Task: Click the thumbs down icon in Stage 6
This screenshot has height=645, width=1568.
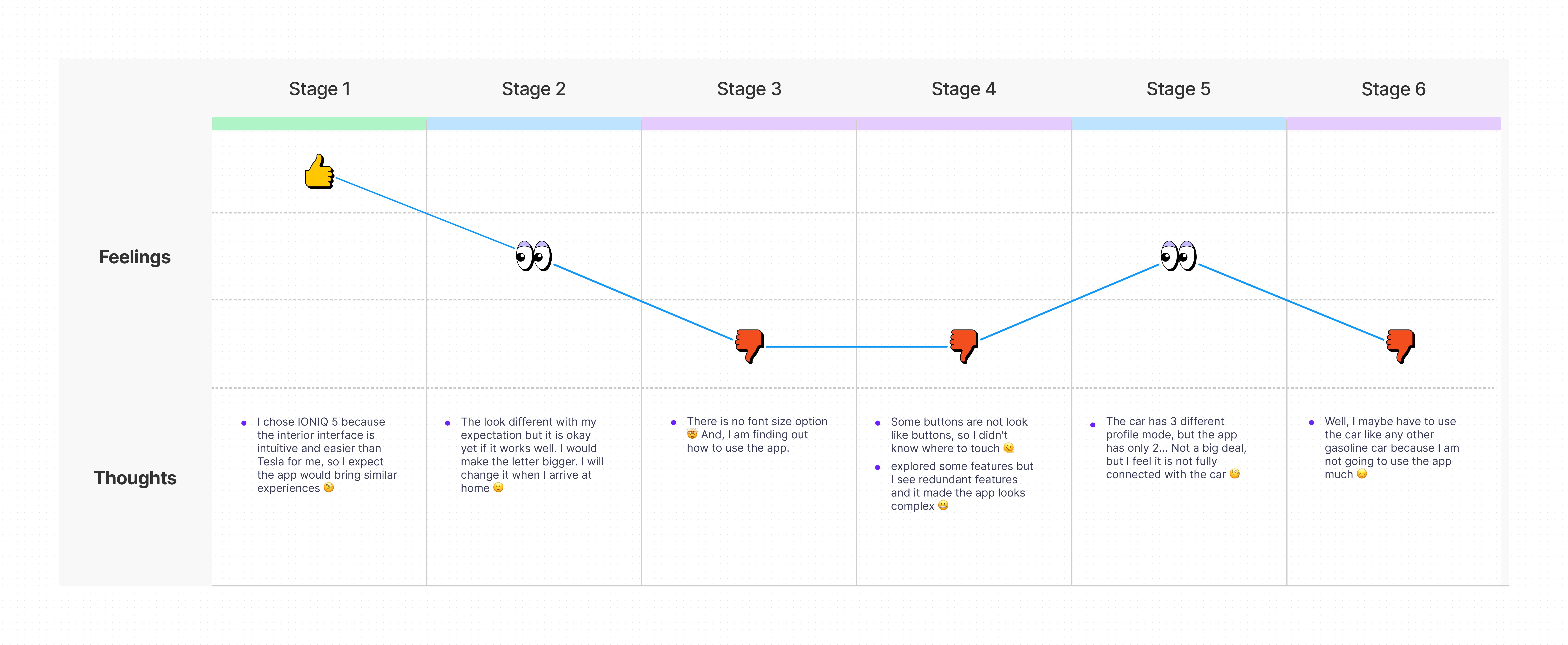Action: tap(1401, 346)
